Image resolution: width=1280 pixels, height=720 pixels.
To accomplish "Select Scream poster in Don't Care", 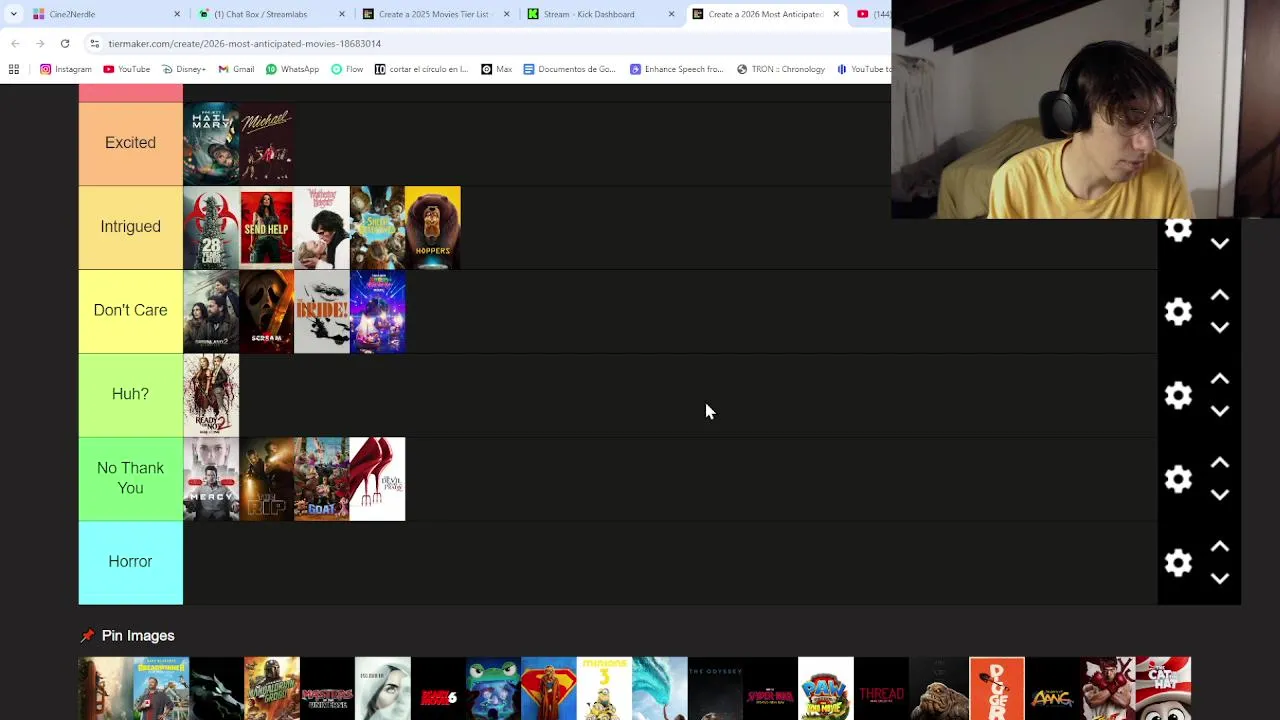I will click(x=266, y=312).
